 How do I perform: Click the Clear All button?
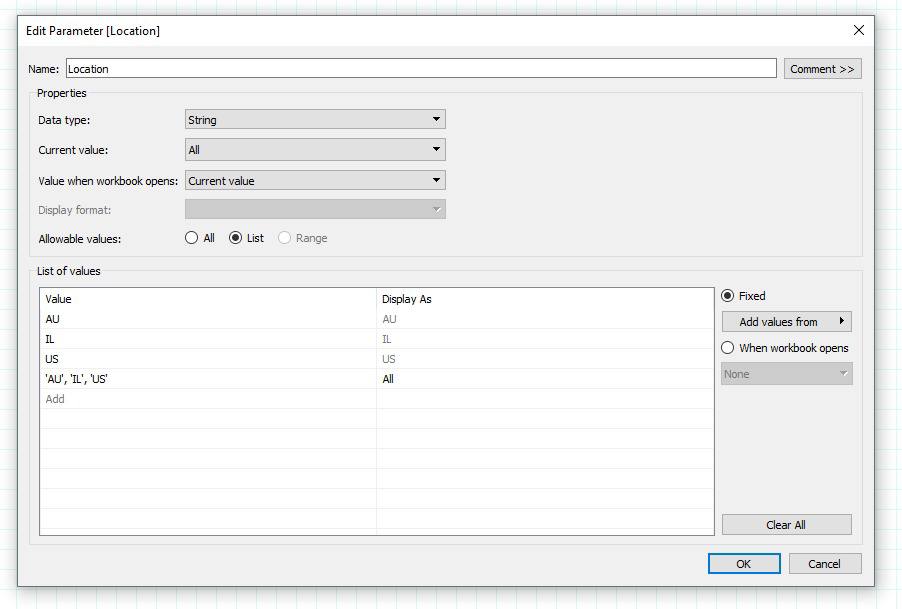[x=786, y=525]
